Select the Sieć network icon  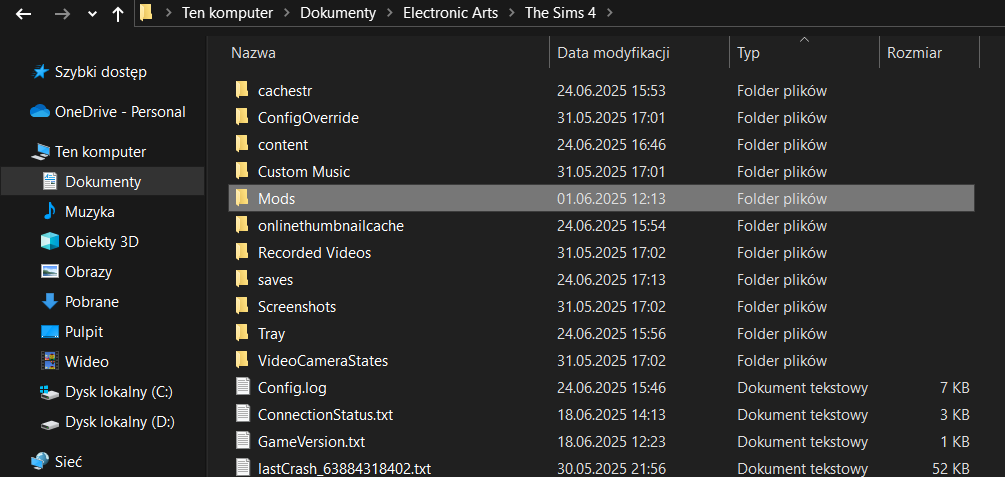pos(40,461)
